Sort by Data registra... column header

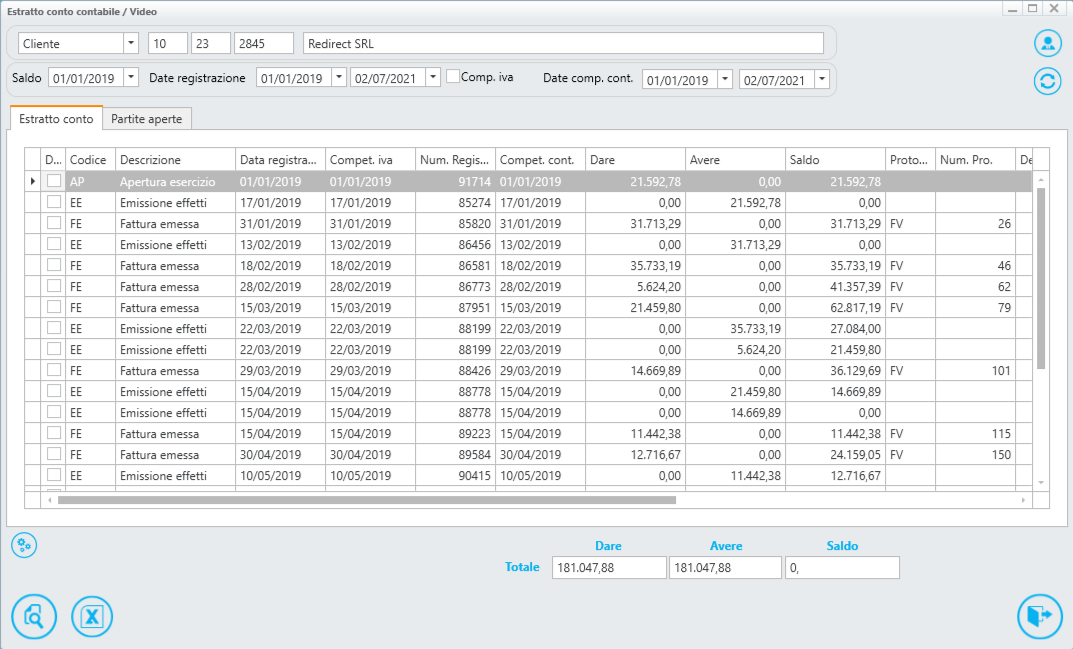tap(281, 160)
